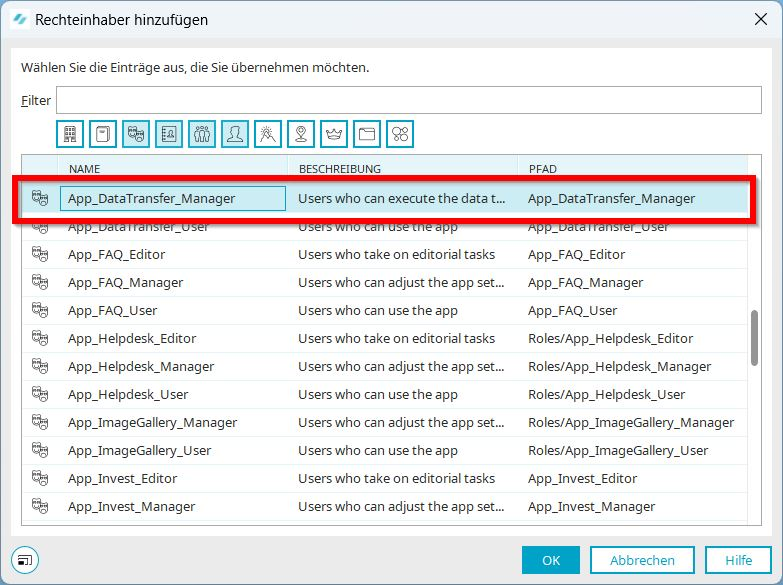Click the window layout icon at bottom-left

click(25, 560)
